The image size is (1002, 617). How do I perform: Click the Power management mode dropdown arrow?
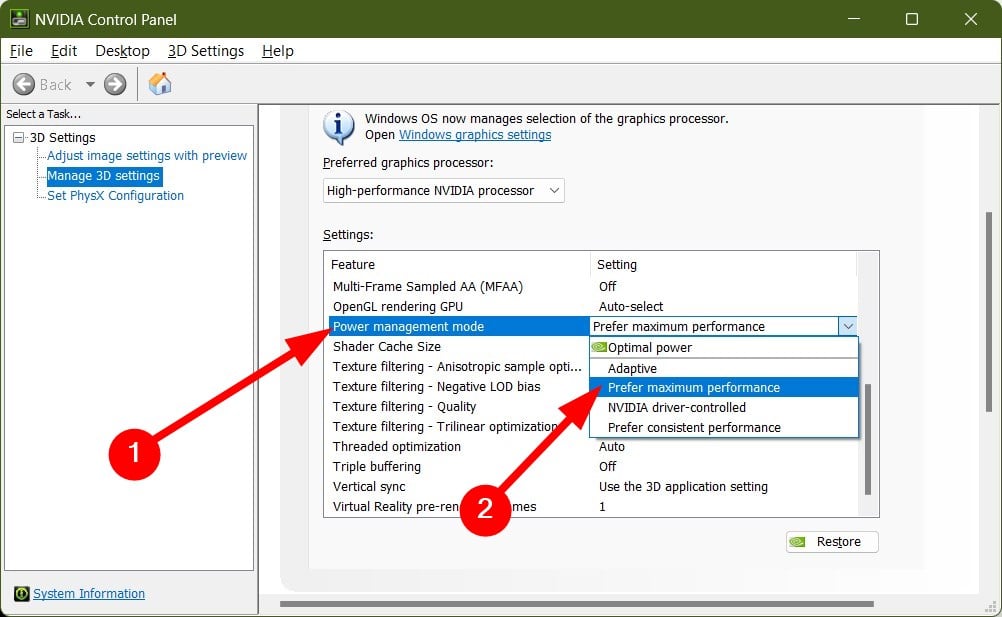coord(847,326)
